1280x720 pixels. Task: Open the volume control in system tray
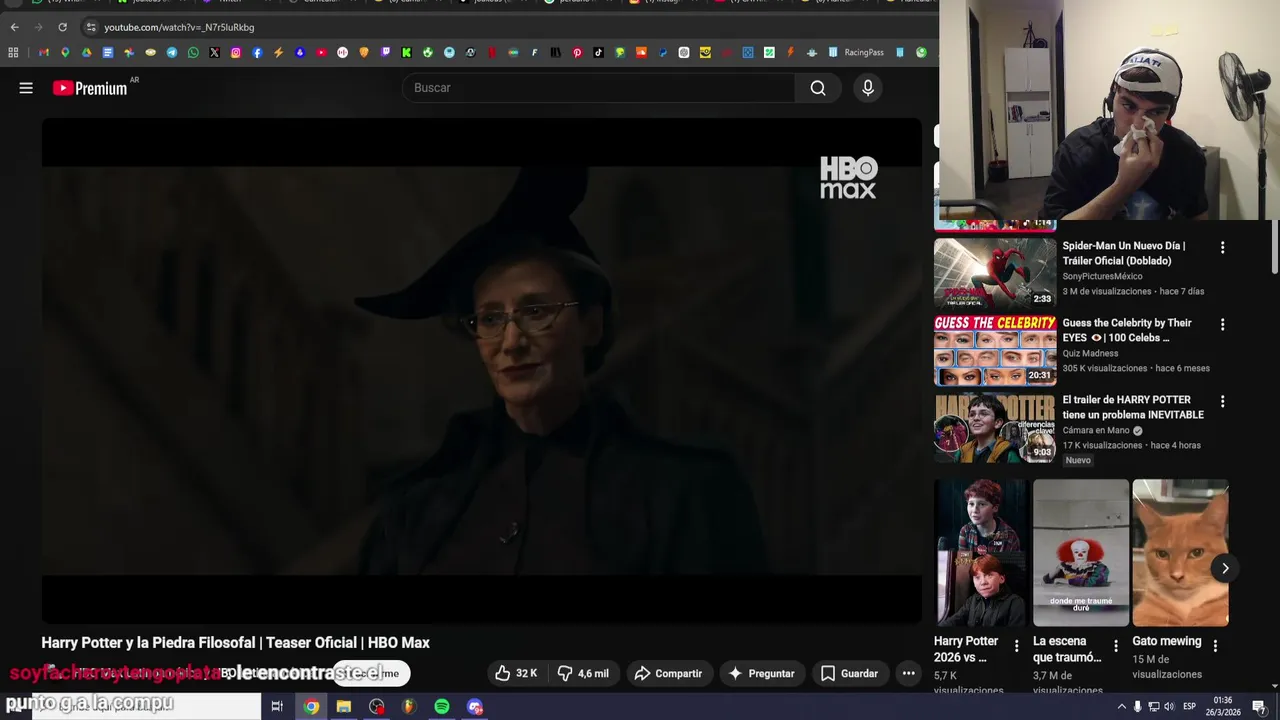click(1169, 707)
